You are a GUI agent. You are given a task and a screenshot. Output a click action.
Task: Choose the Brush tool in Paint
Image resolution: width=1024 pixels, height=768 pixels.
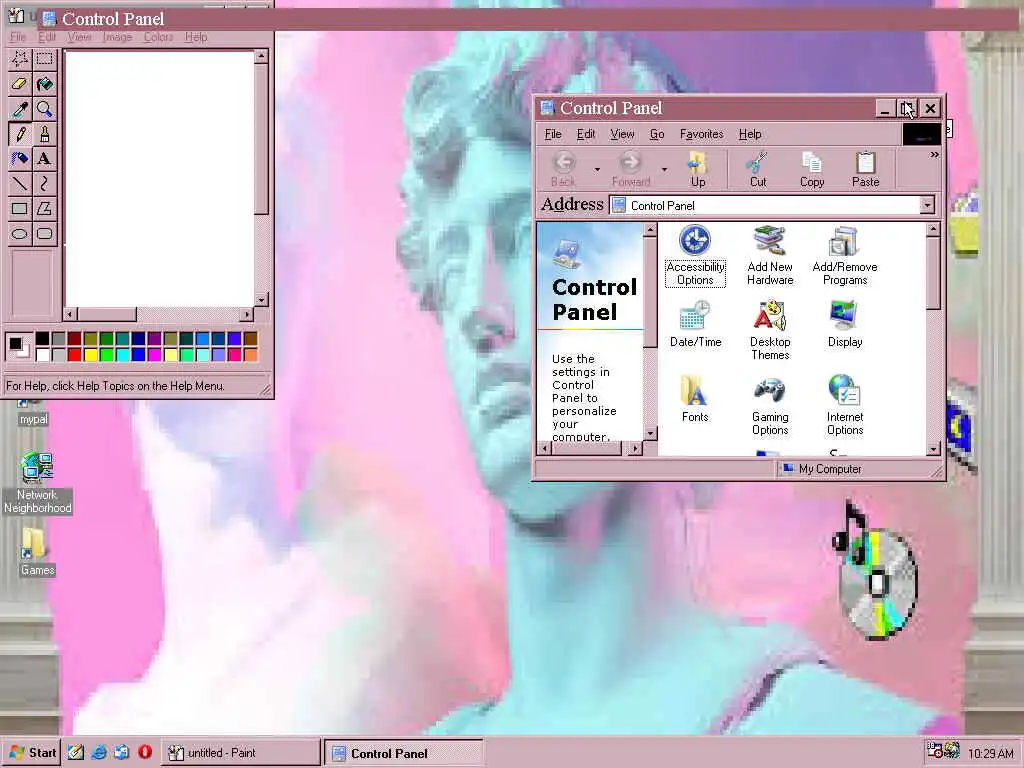(x=44, y=134)
